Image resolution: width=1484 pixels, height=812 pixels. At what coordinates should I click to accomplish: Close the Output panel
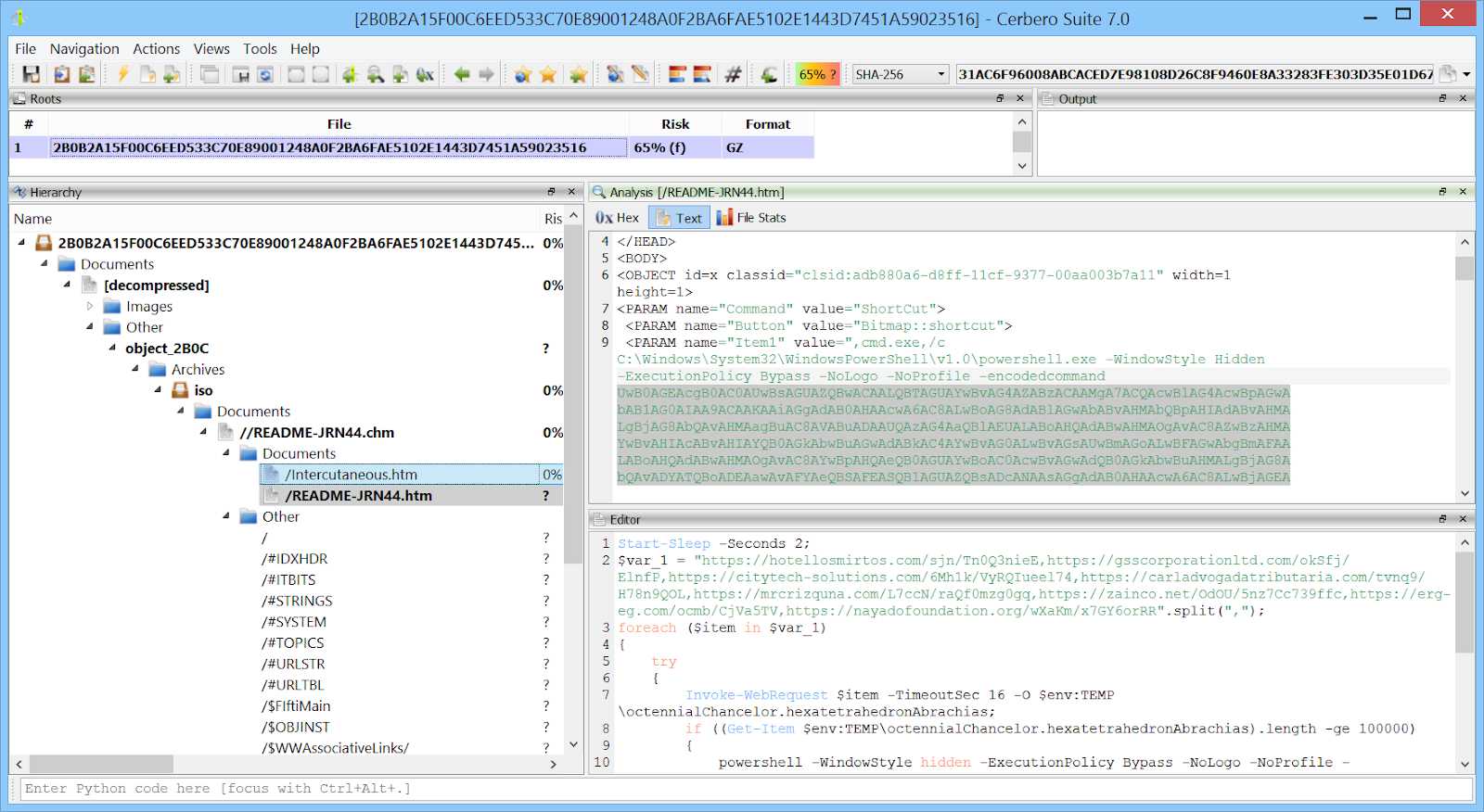pos(1463,98)
